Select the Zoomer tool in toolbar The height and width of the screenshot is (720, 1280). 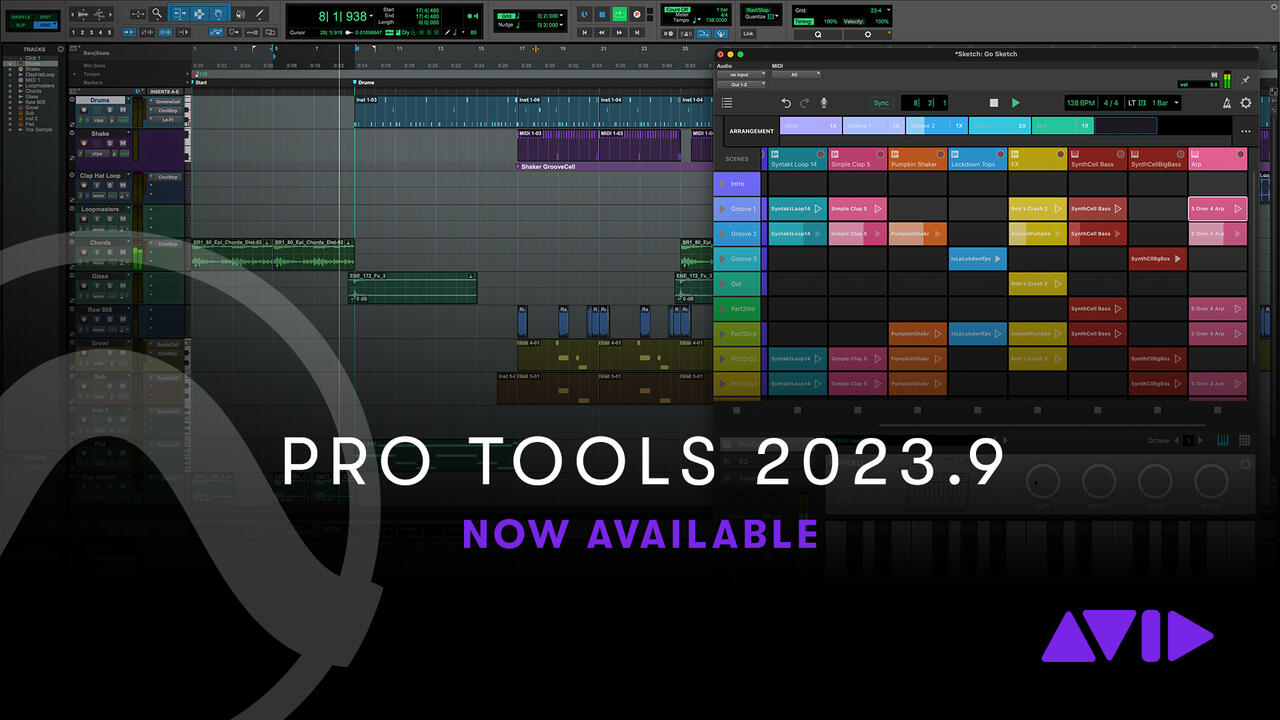157,14
